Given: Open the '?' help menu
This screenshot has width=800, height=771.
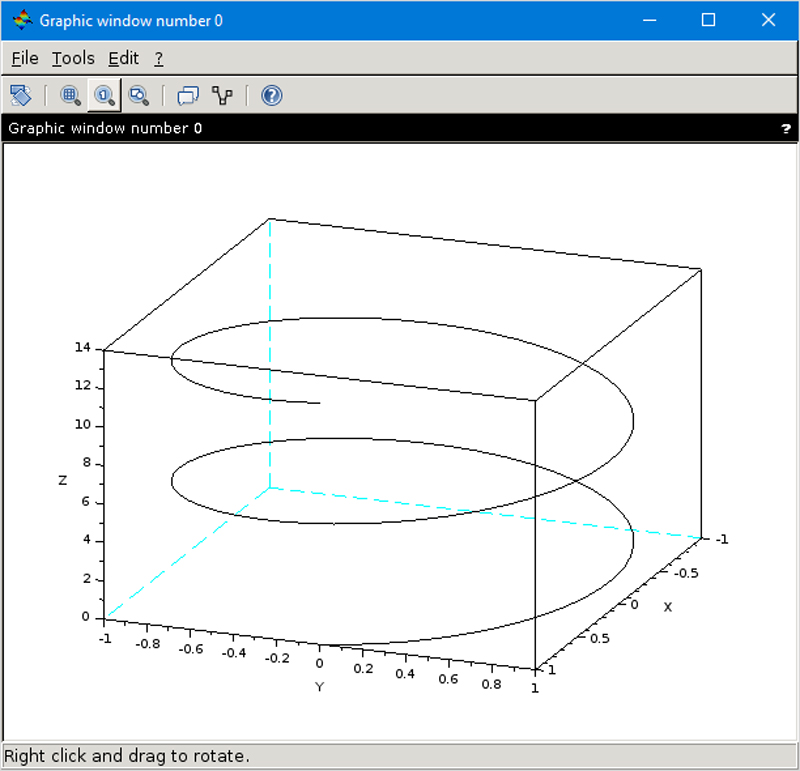Looking at the screenshot, I should pyautogui.click(x=157, y=58).
